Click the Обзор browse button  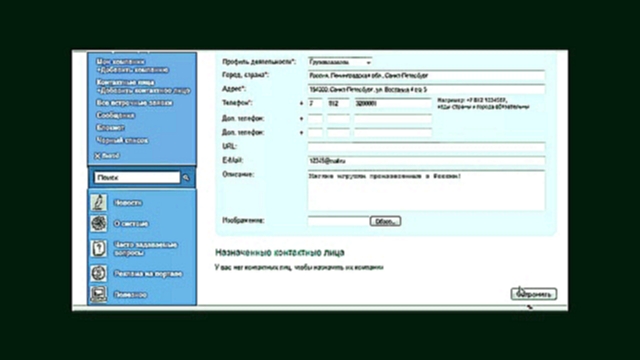(x=385, y=221)
